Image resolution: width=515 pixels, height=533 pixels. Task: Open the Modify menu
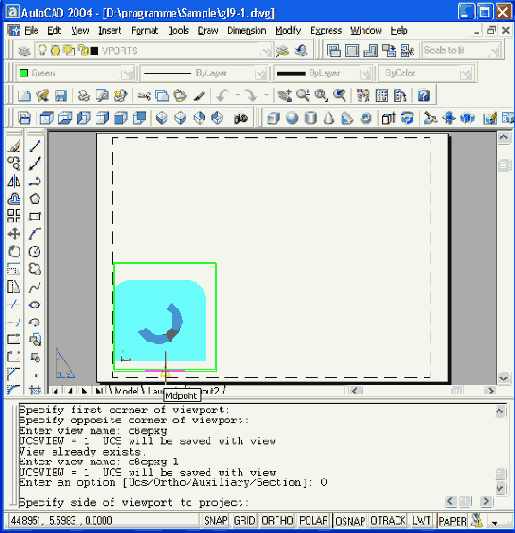coord(288,31)
